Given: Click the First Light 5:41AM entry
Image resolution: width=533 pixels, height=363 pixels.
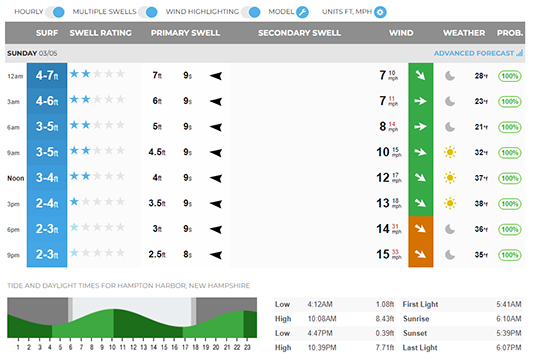Looking at the screenshot, I should pyautogui.click(x=462, y=304).
